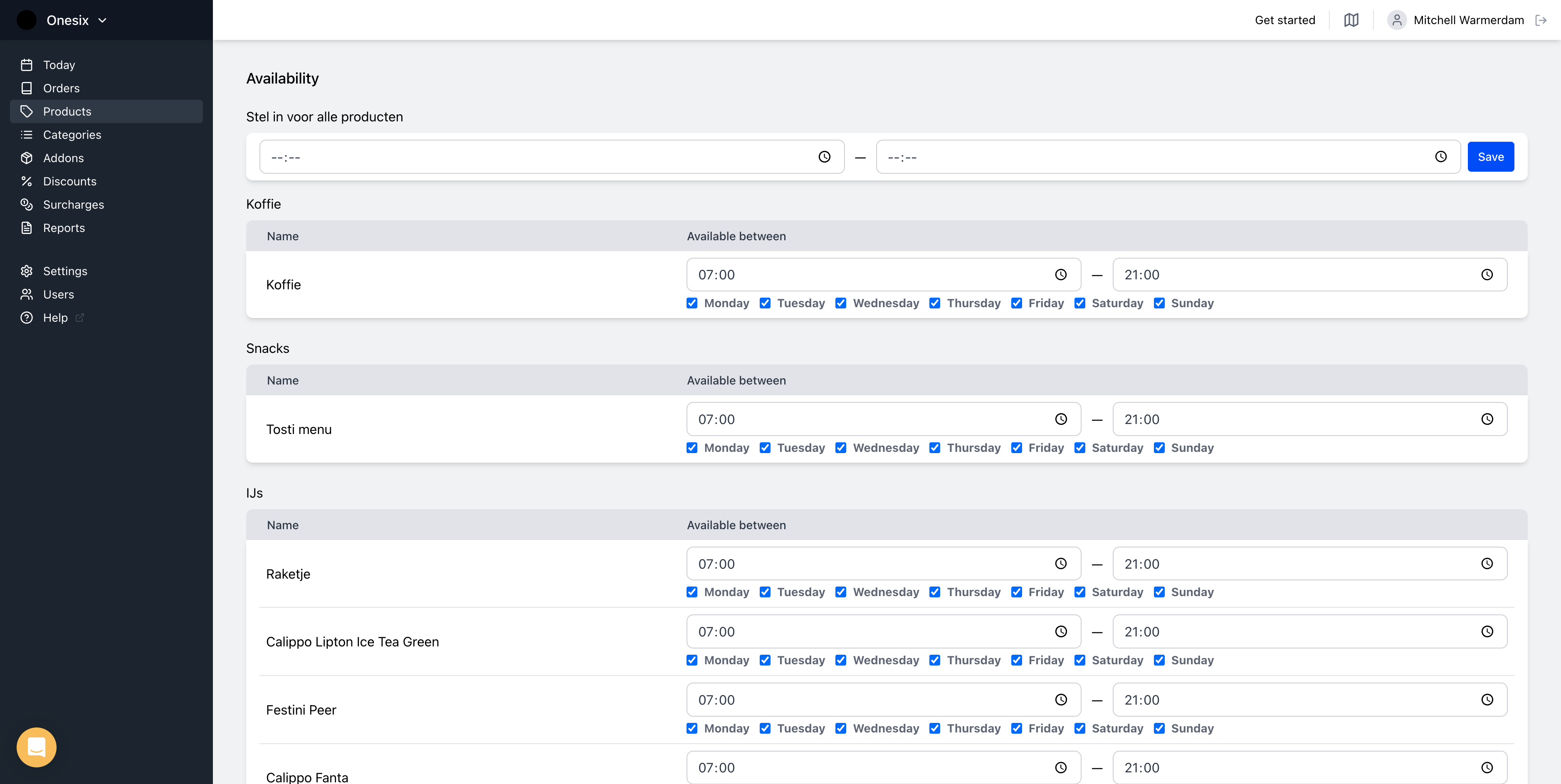Image resolution: width=1561 pixels, height=784 pixels.
Task: Click the Today sidebar icon
Action: [27, 64]
